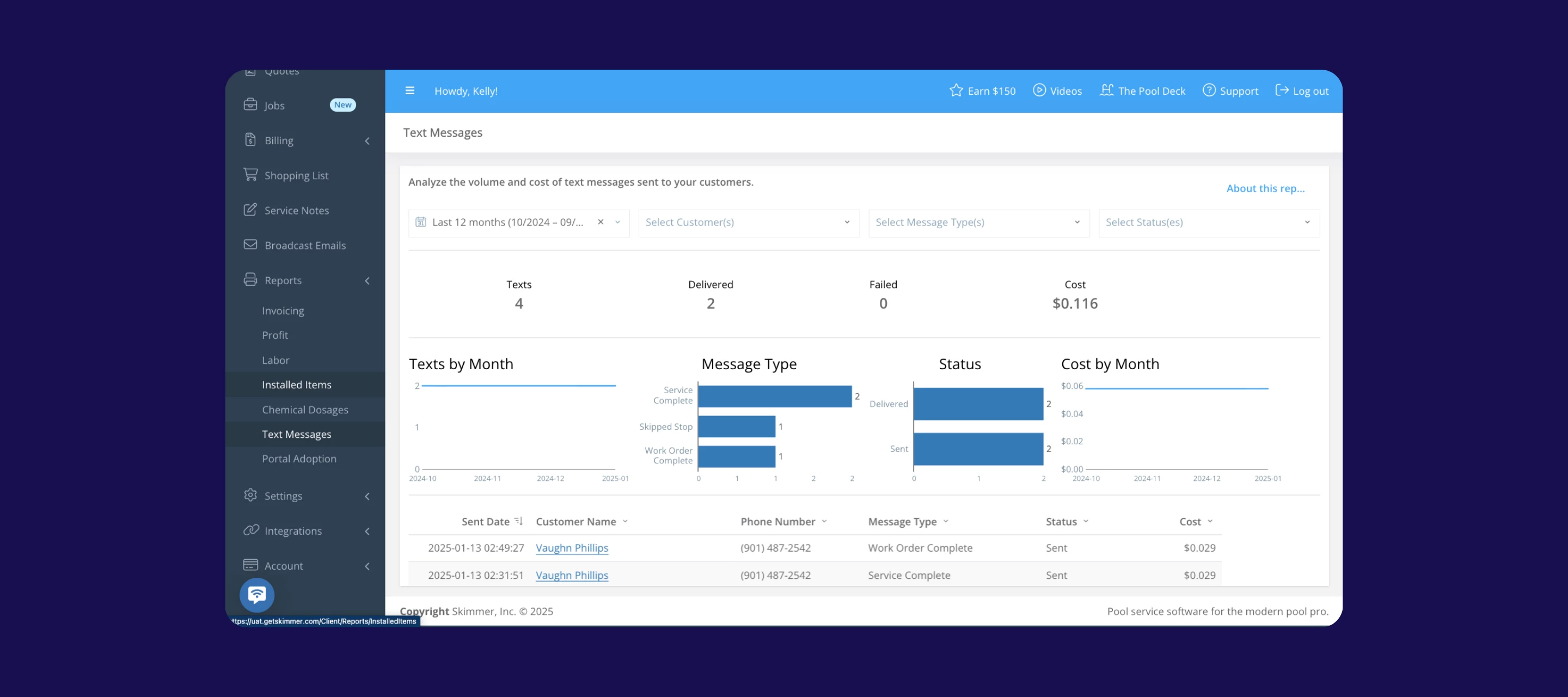Click the Service Complete chart bar
This screenshot has width=1568, height=697.
774,396
